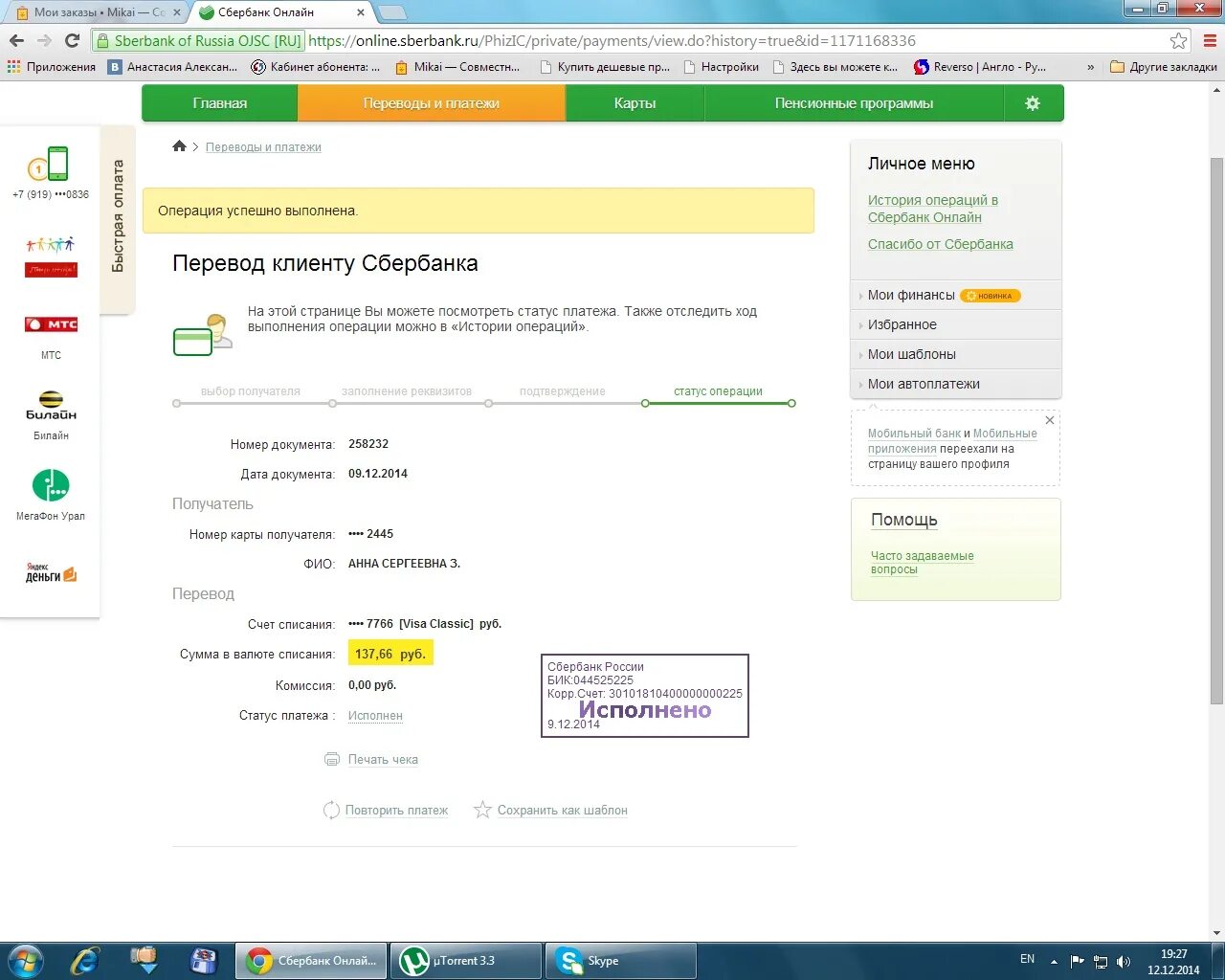Launch Internet Explorer from the taskbar
The height and width of the screenshot is (980, 1225).
click(x=85, y=961)
